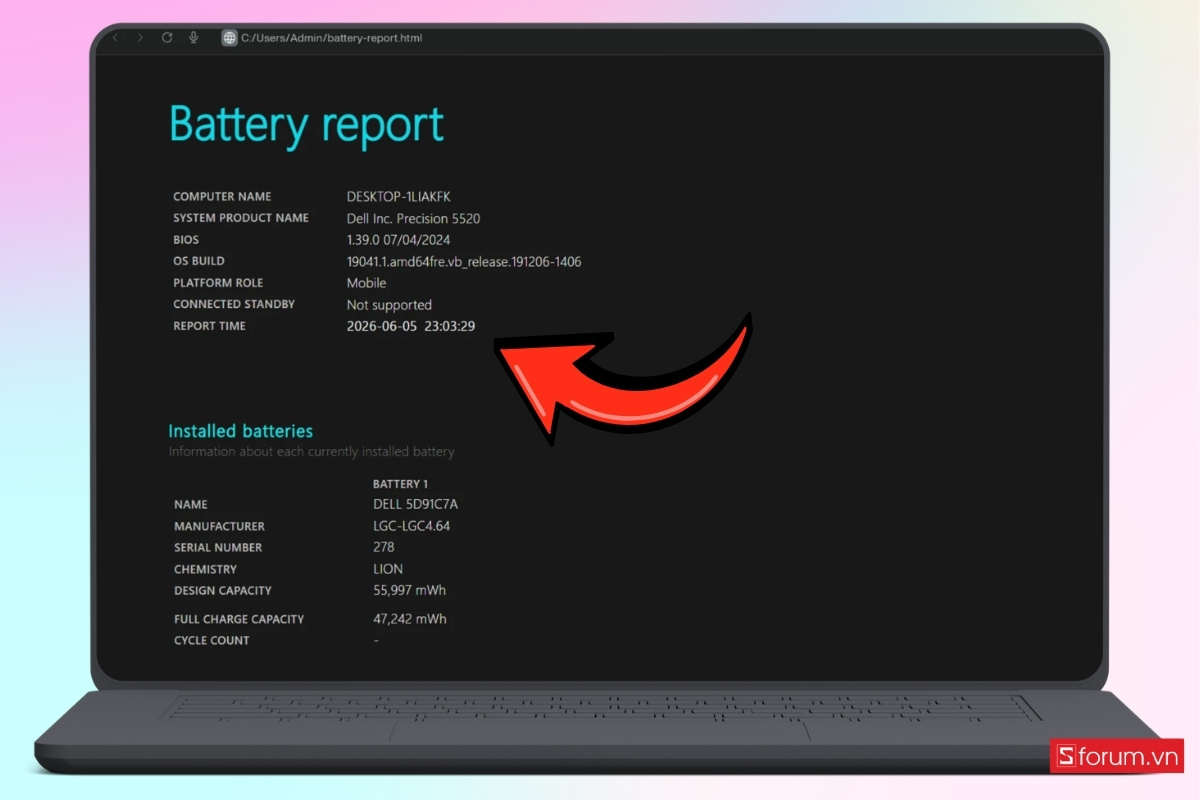Select the NAME label in batteries table
1200x800 pixels.
[x=191, y=505]
